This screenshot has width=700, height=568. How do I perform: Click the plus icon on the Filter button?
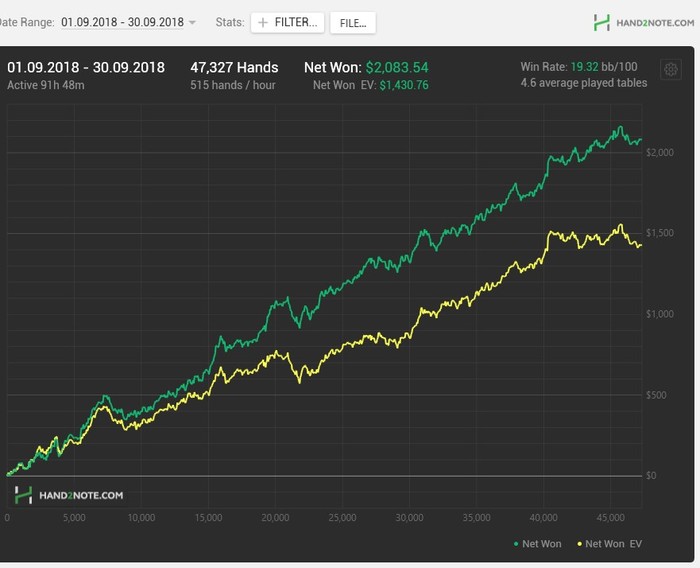click(263, 22)
